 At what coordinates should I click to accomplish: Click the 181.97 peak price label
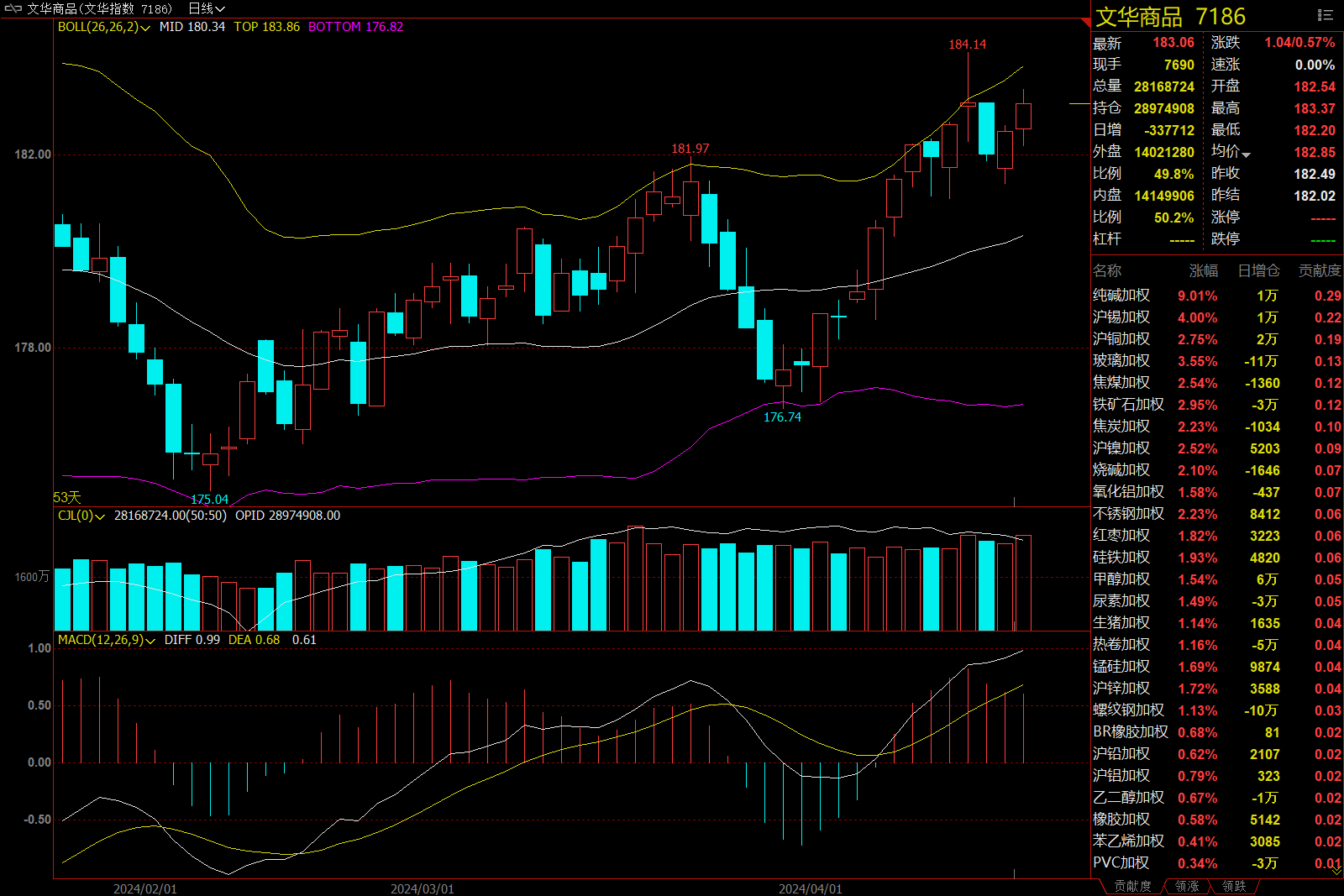click(690, 149)
